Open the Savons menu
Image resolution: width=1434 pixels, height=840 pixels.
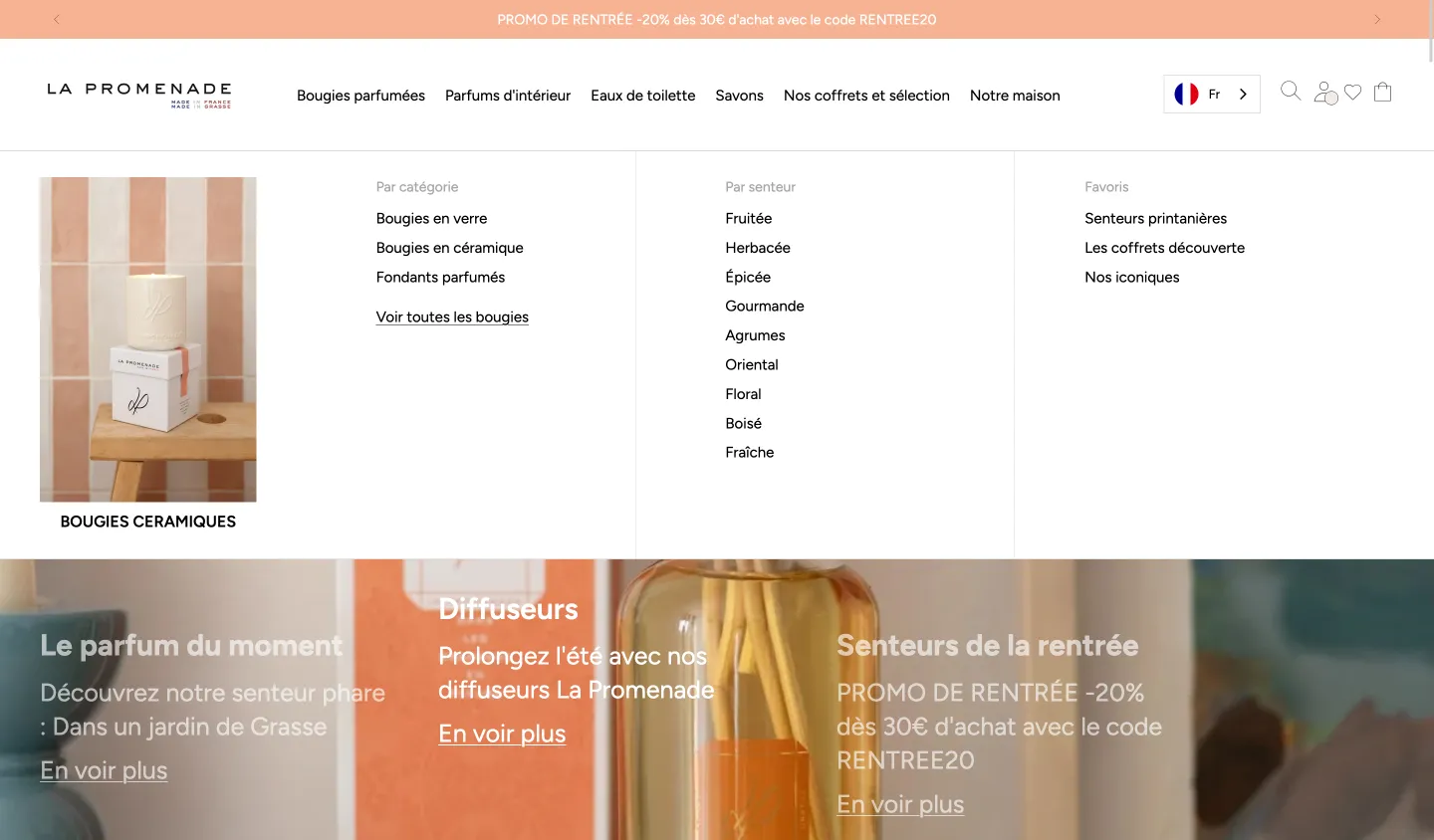click(x=740, y=96)
